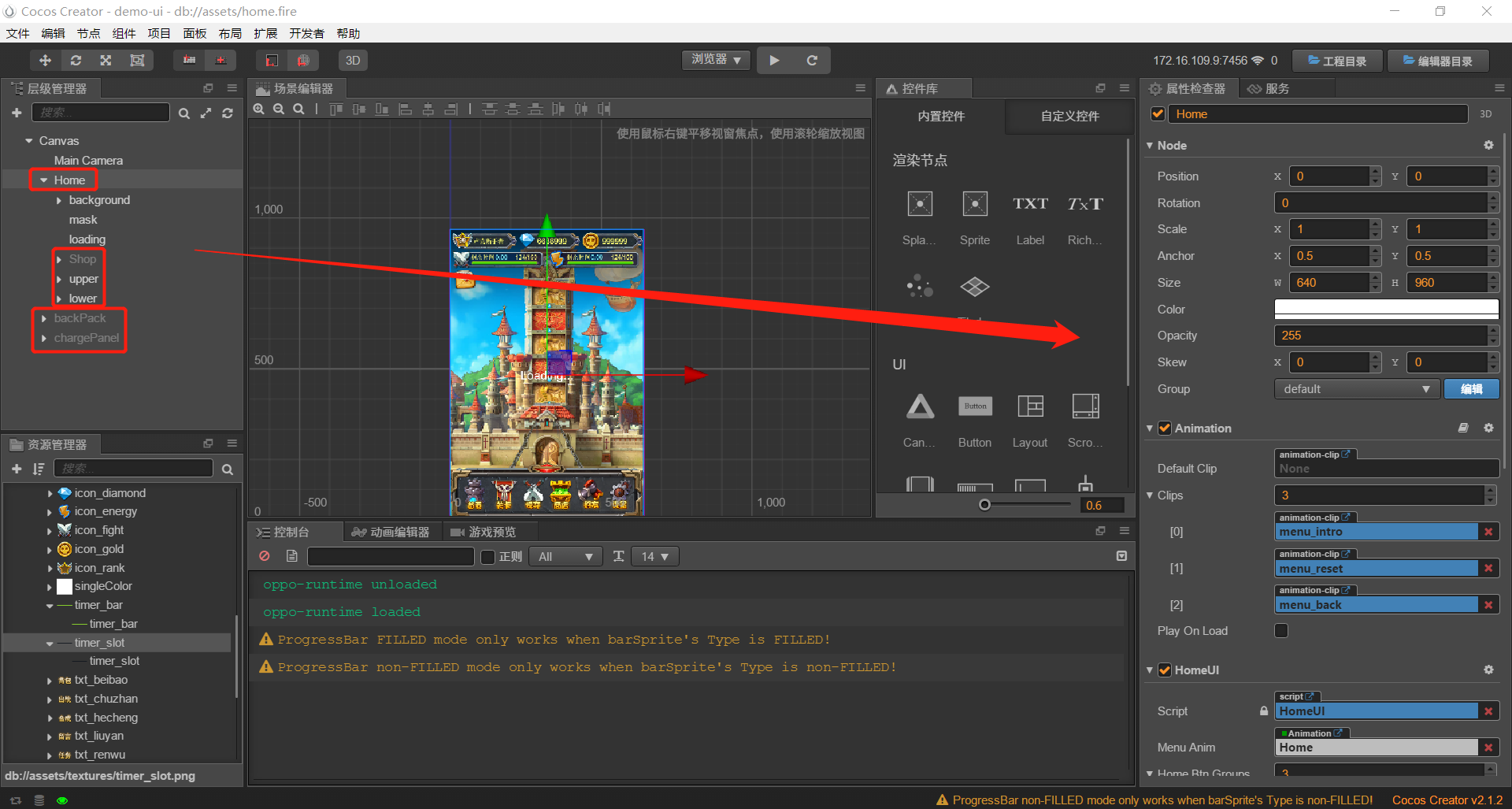Open the console log file icon
The image size is (1512, 809).
(x=291, y=556)
